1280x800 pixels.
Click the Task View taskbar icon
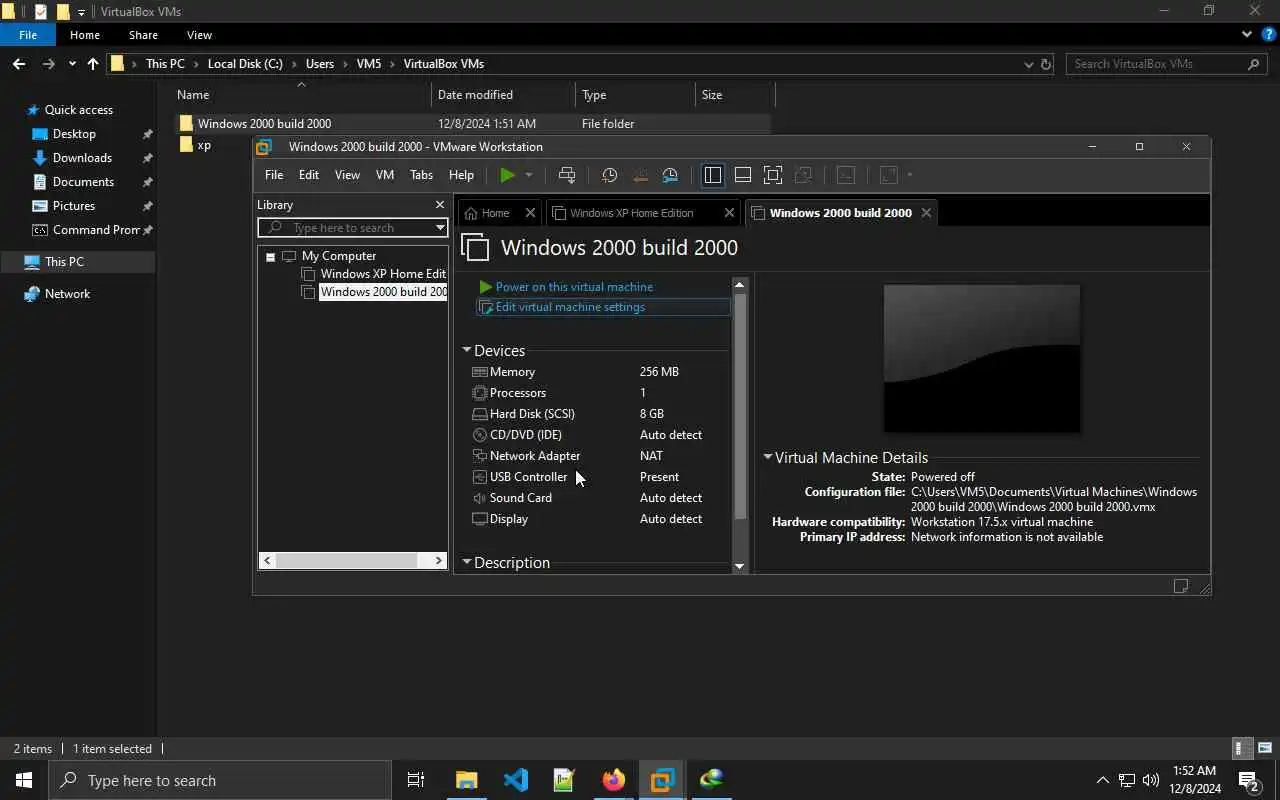coord(416,780)
